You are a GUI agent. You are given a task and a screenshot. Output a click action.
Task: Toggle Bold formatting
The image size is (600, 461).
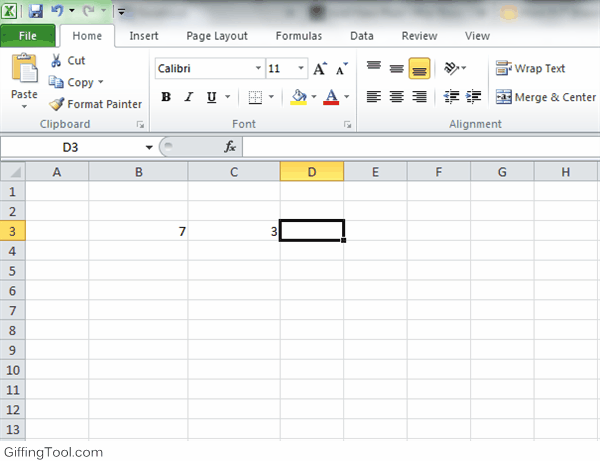[x=166, y=97]
